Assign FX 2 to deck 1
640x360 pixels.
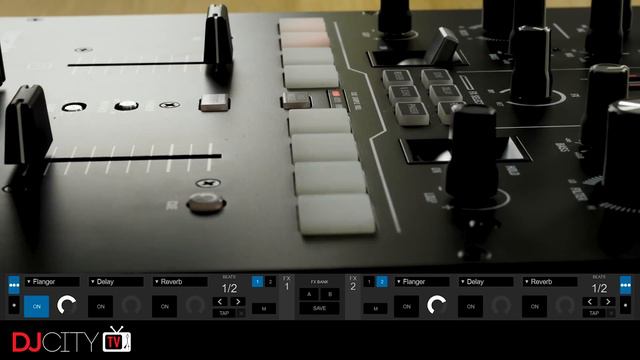pos(369,282)
